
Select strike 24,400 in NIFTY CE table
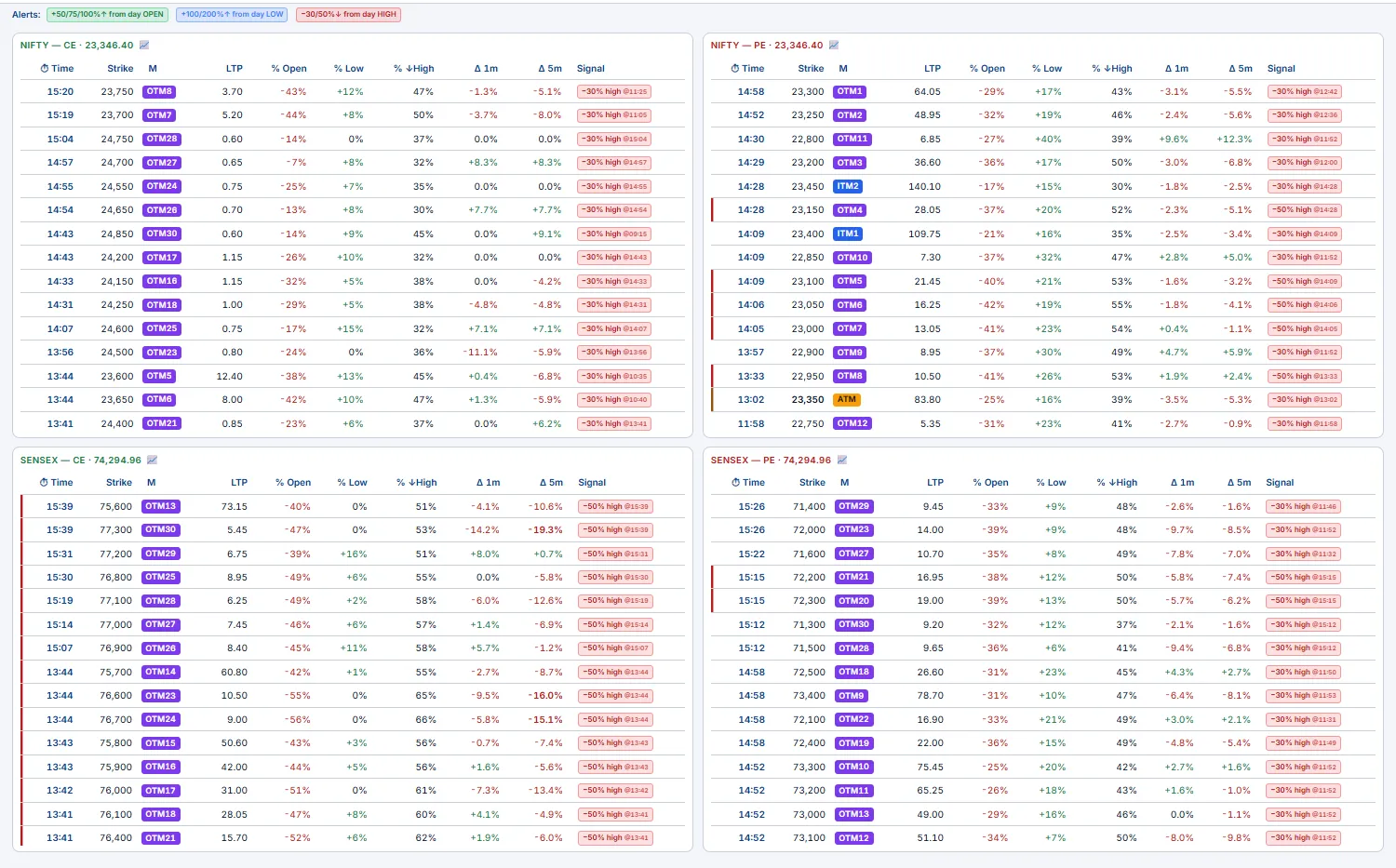click(117, 423)
